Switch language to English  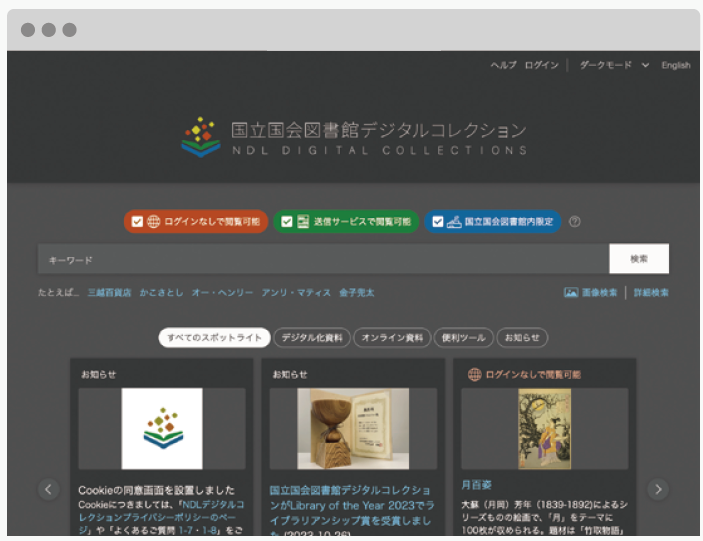pos(676,65)
